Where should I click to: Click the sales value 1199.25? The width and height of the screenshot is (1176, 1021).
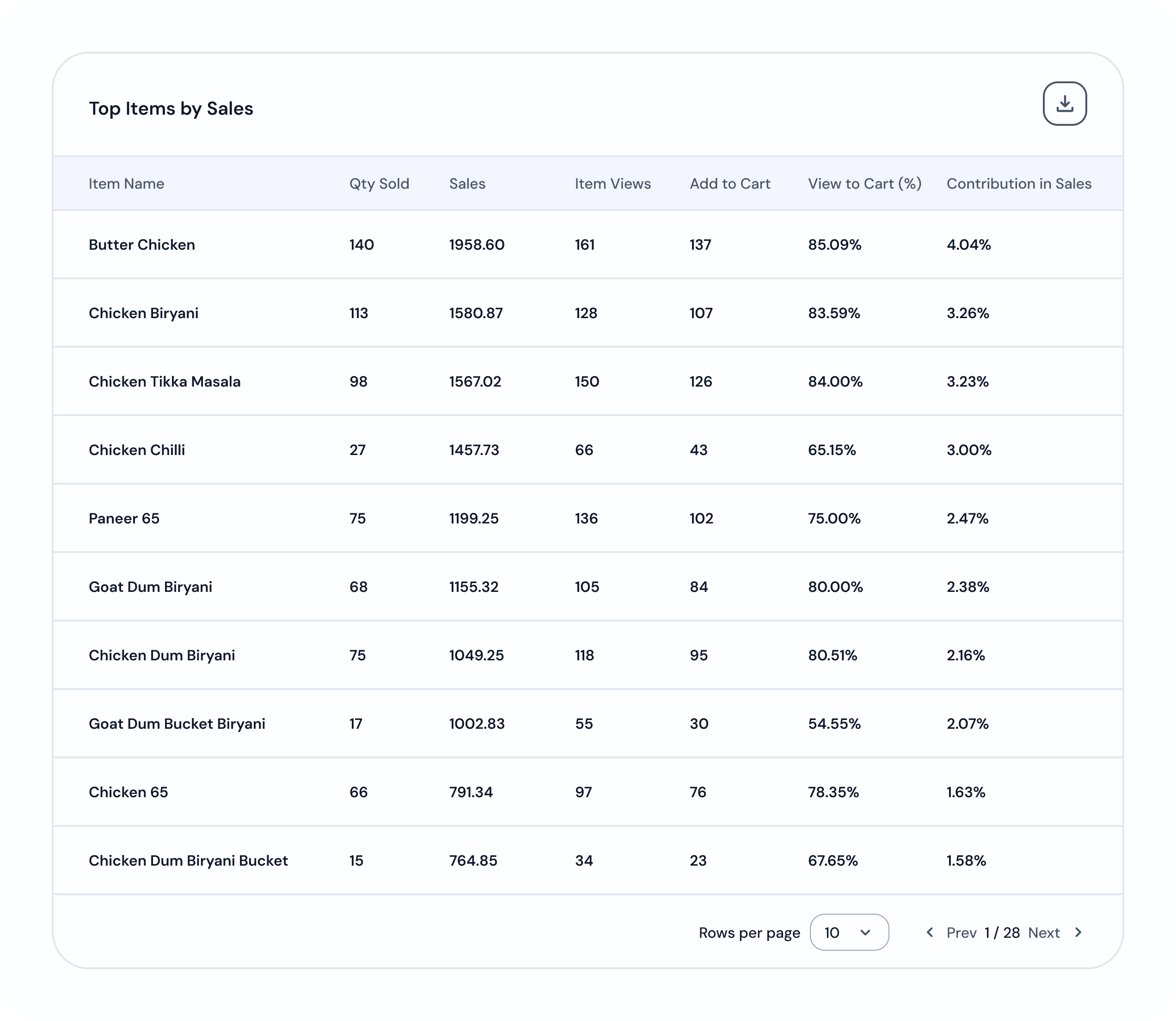[x=473, y=518]
